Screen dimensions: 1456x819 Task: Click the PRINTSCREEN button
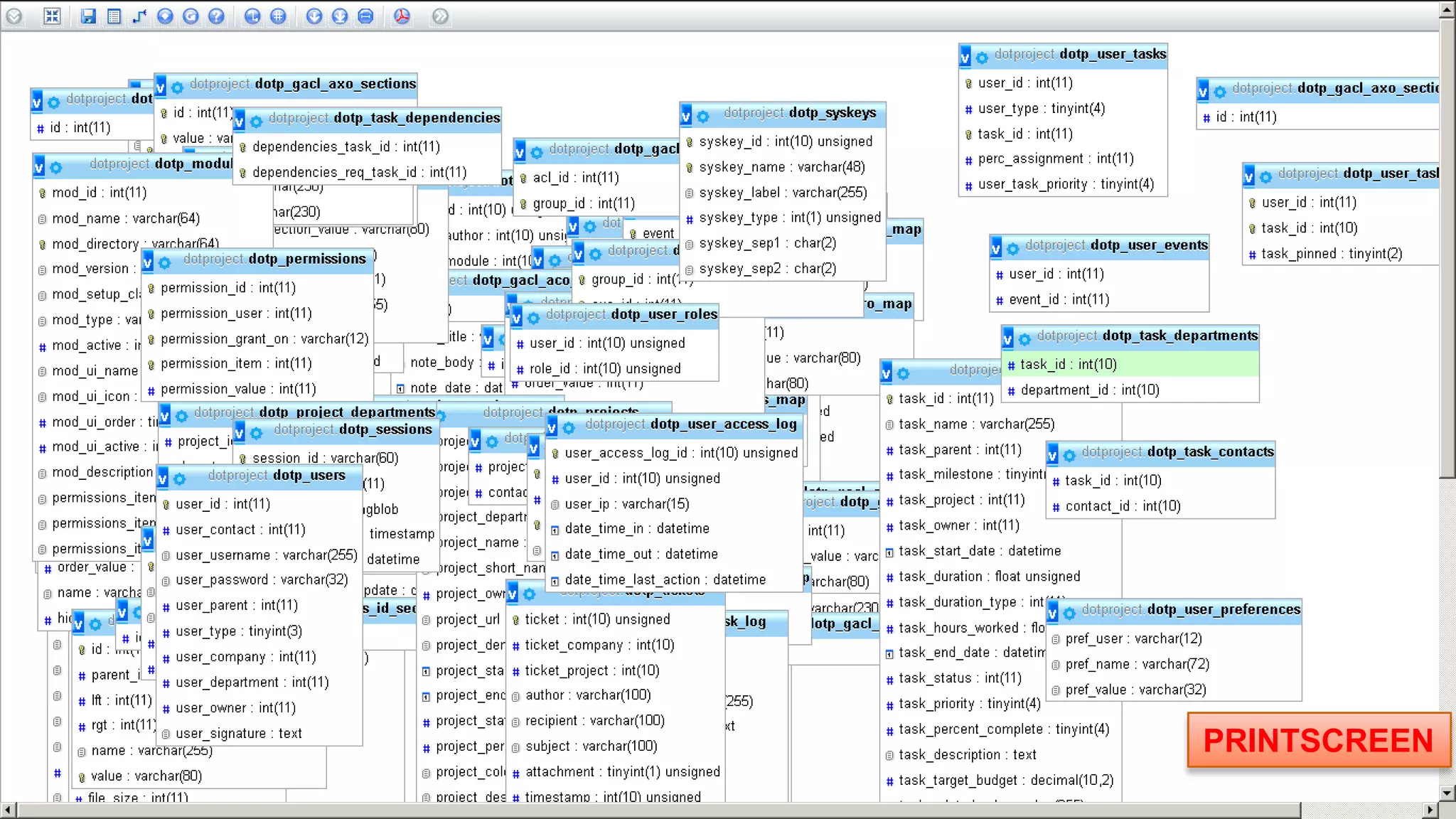tap(1317, 741)
